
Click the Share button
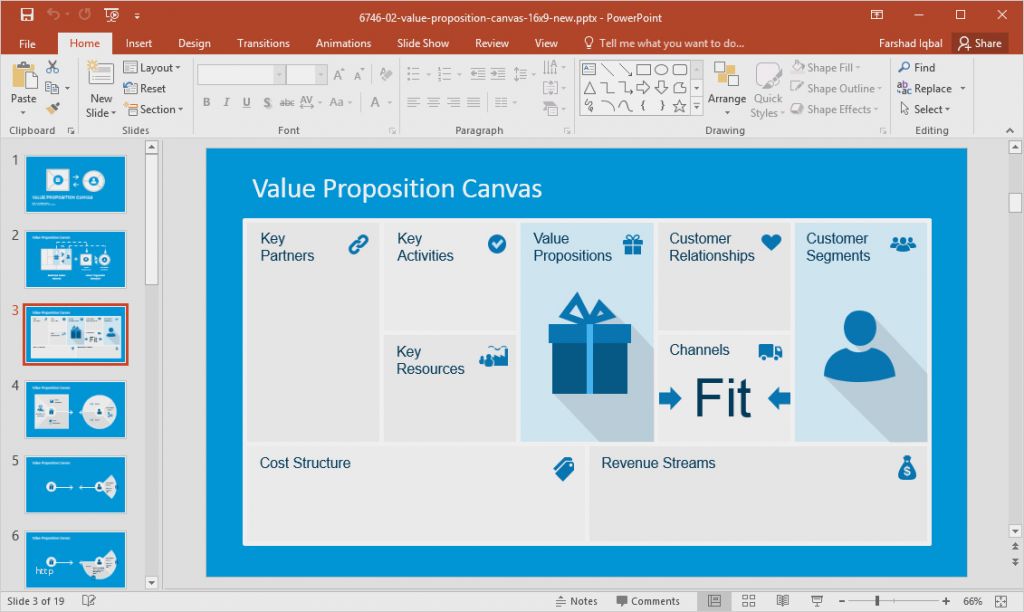point(981,43)
